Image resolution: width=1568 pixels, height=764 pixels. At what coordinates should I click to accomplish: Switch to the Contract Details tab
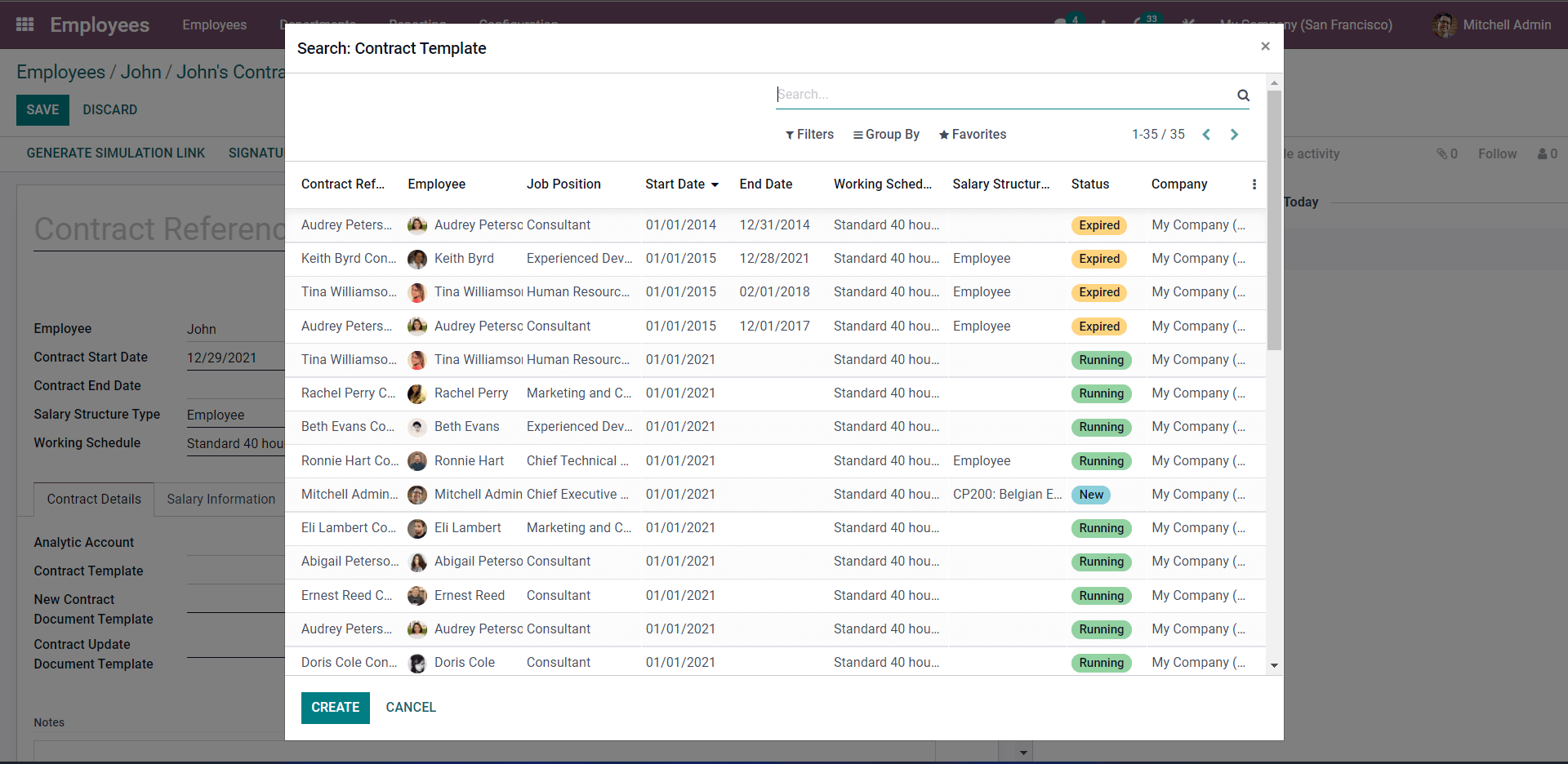tap(94, 500)
